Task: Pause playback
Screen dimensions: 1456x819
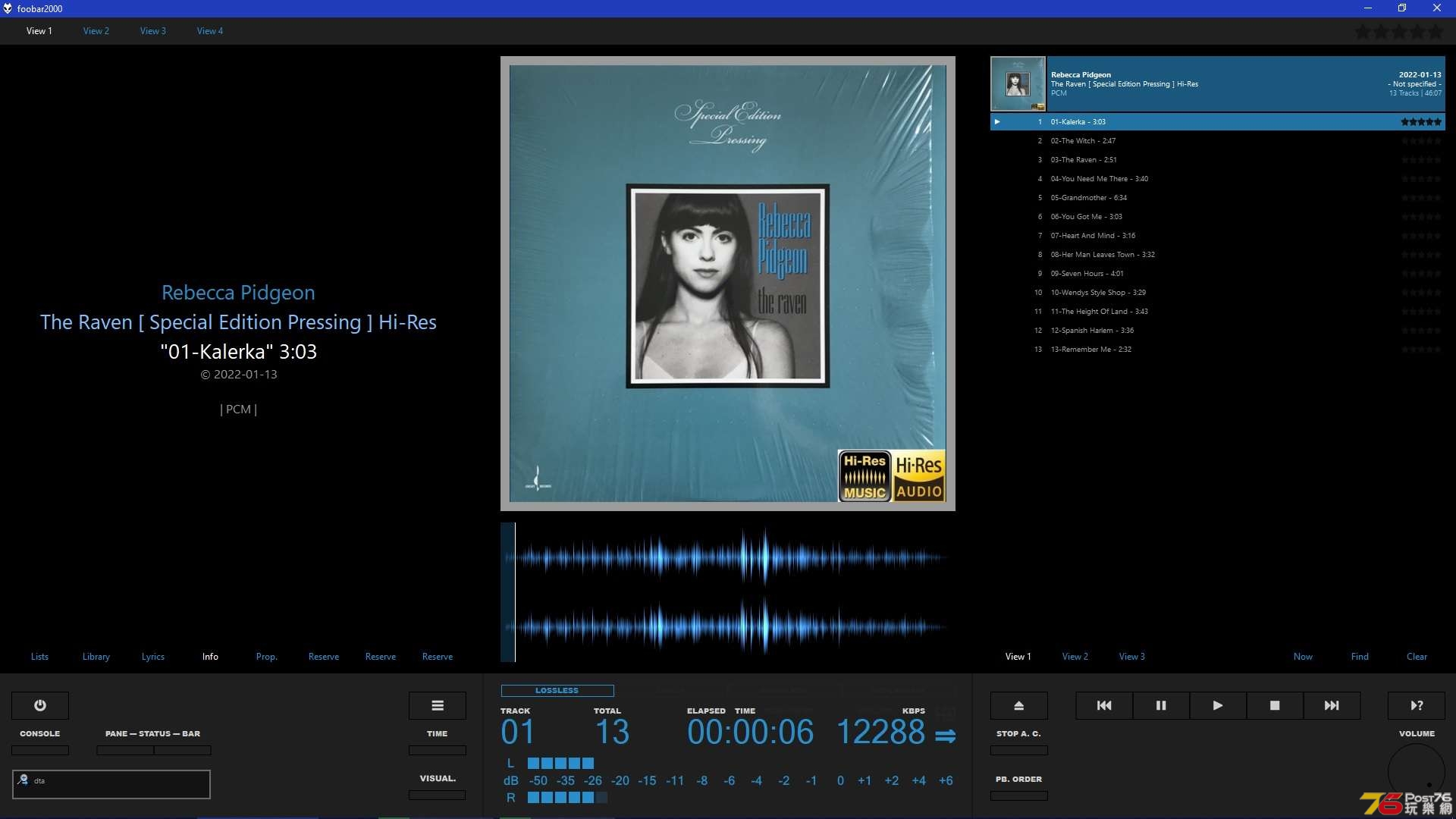Action: pos(1161,705)
